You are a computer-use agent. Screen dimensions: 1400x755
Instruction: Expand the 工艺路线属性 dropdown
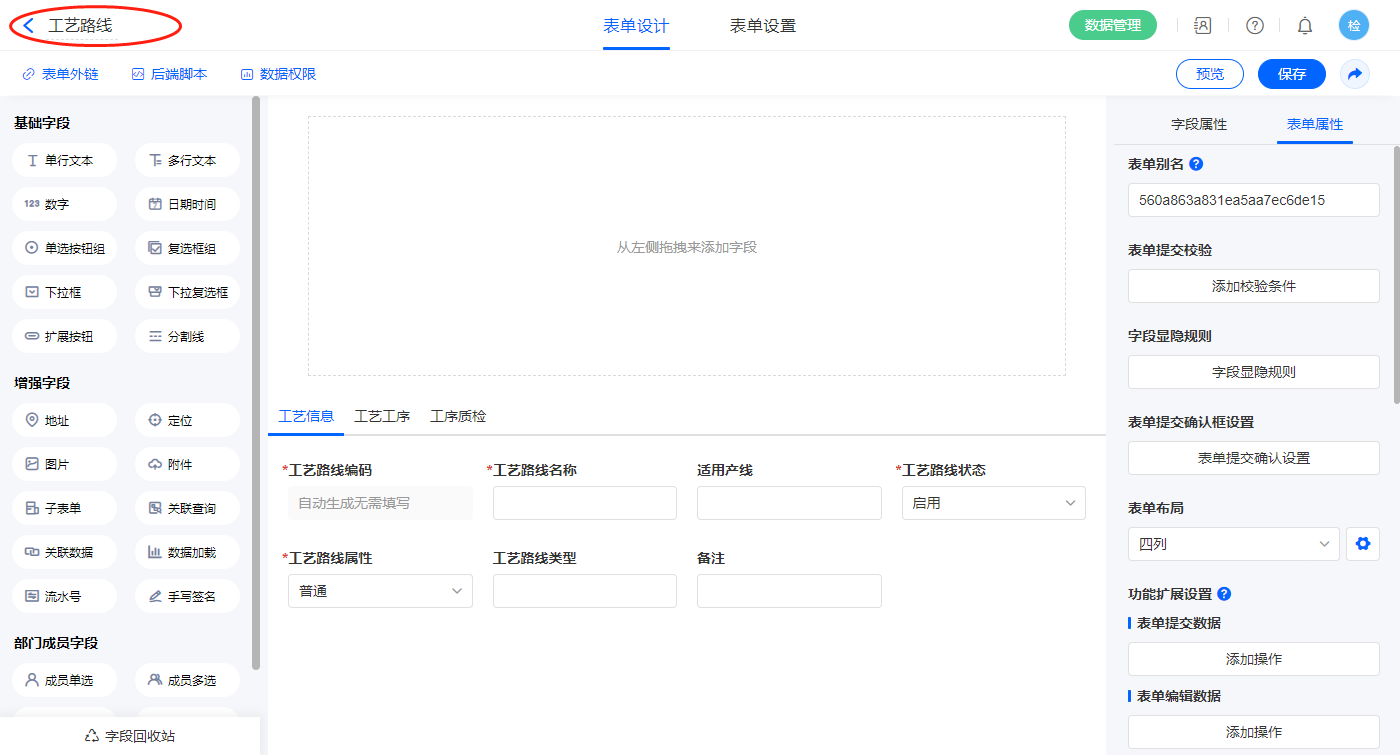coord(380,591)
